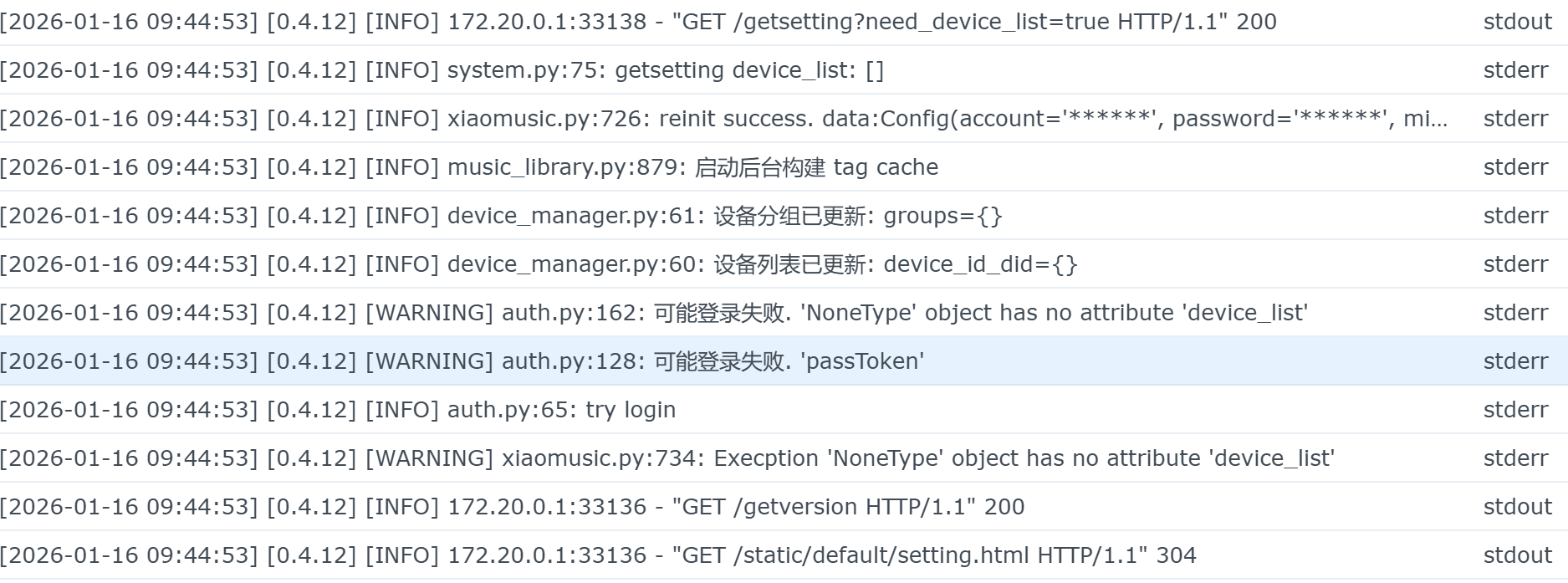The height and width of the screenshot is (583, 1568).
Task: Click the device_manager.py:60 device_id_did log row
Action: click(x=539, y=264)
